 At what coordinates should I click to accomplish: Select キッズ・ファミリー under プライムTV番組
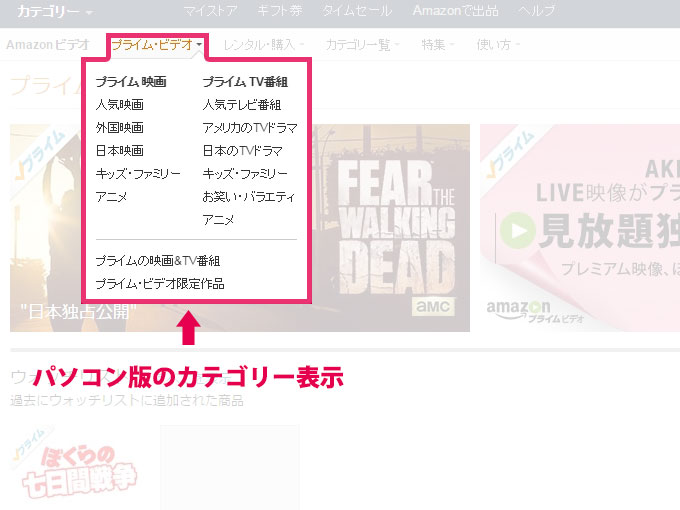click(x=245, y=173)
